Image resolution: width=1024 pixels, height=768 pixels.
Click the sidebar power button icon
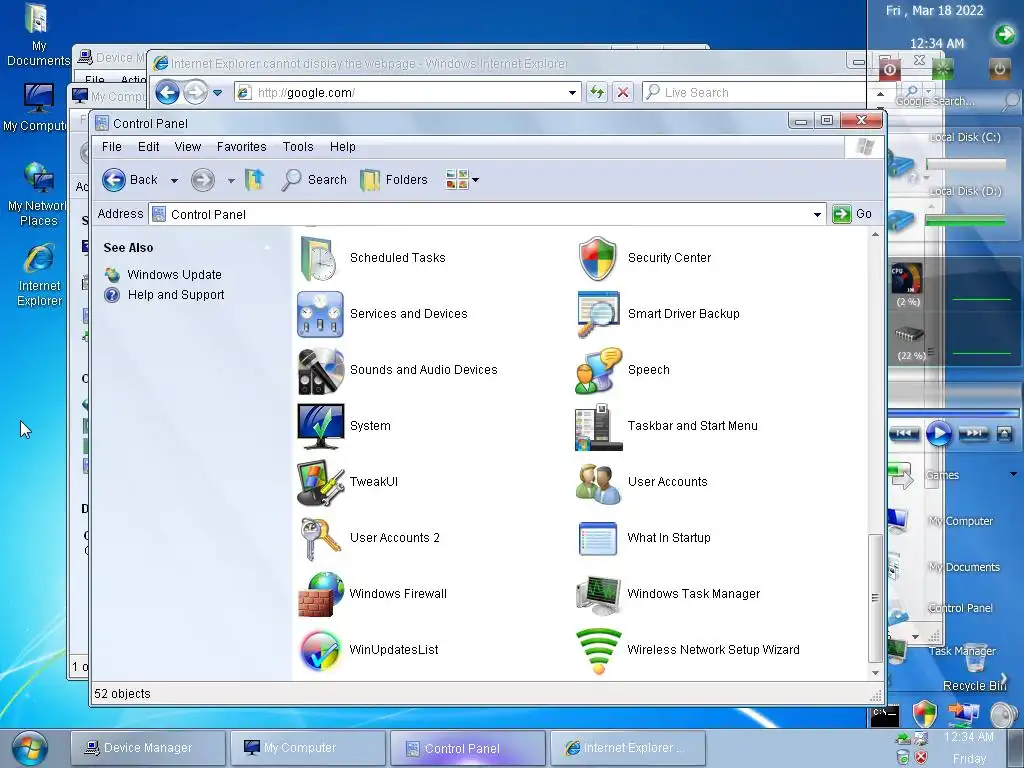pyautogui.click(x=999, y=68)
